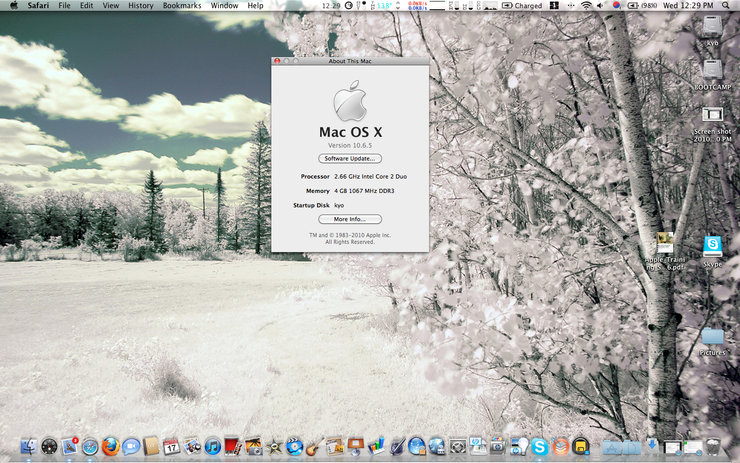Click Version 10.6.5 text in About window
Screen dimensions: 740x463
click(349, 145)
